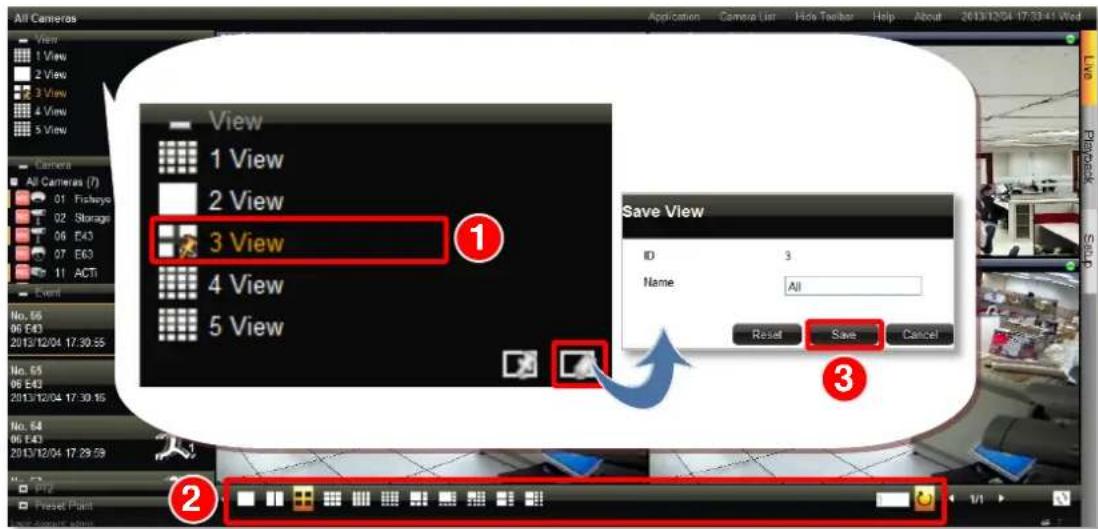
Task: Click Save in the Save View dialog
Action: [x=844, y=335]
